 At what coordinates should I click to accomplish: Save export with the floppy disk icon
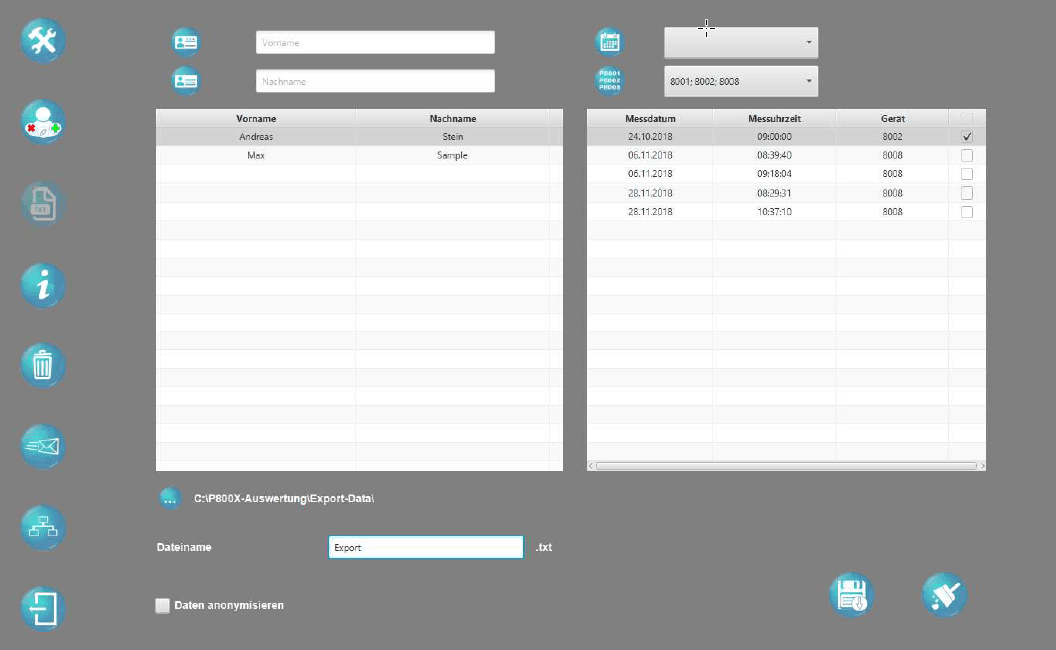pyautogui.click(x=851, y=596)
